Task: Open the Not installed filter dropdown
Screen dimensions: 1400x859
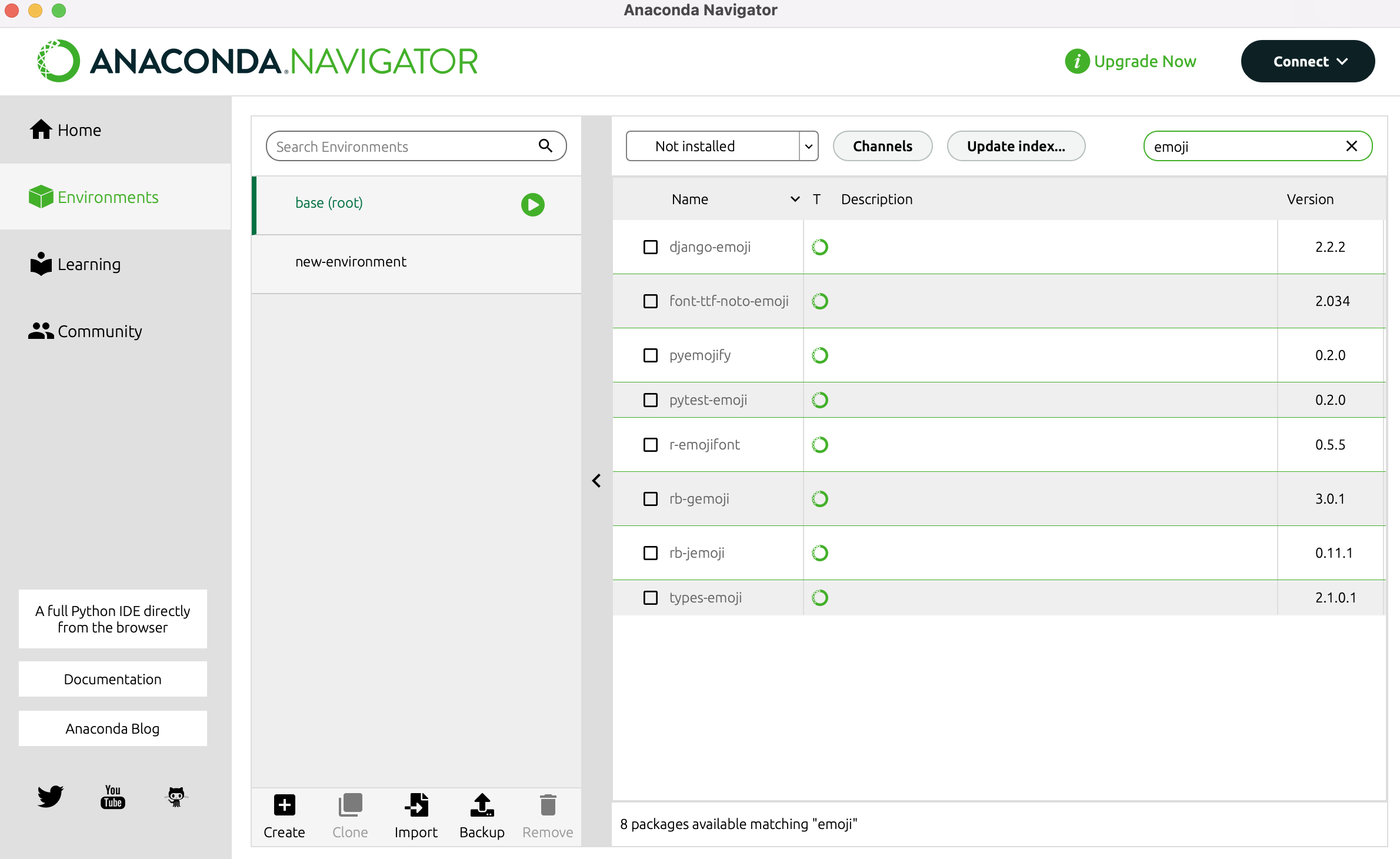Action: (722, 146)
